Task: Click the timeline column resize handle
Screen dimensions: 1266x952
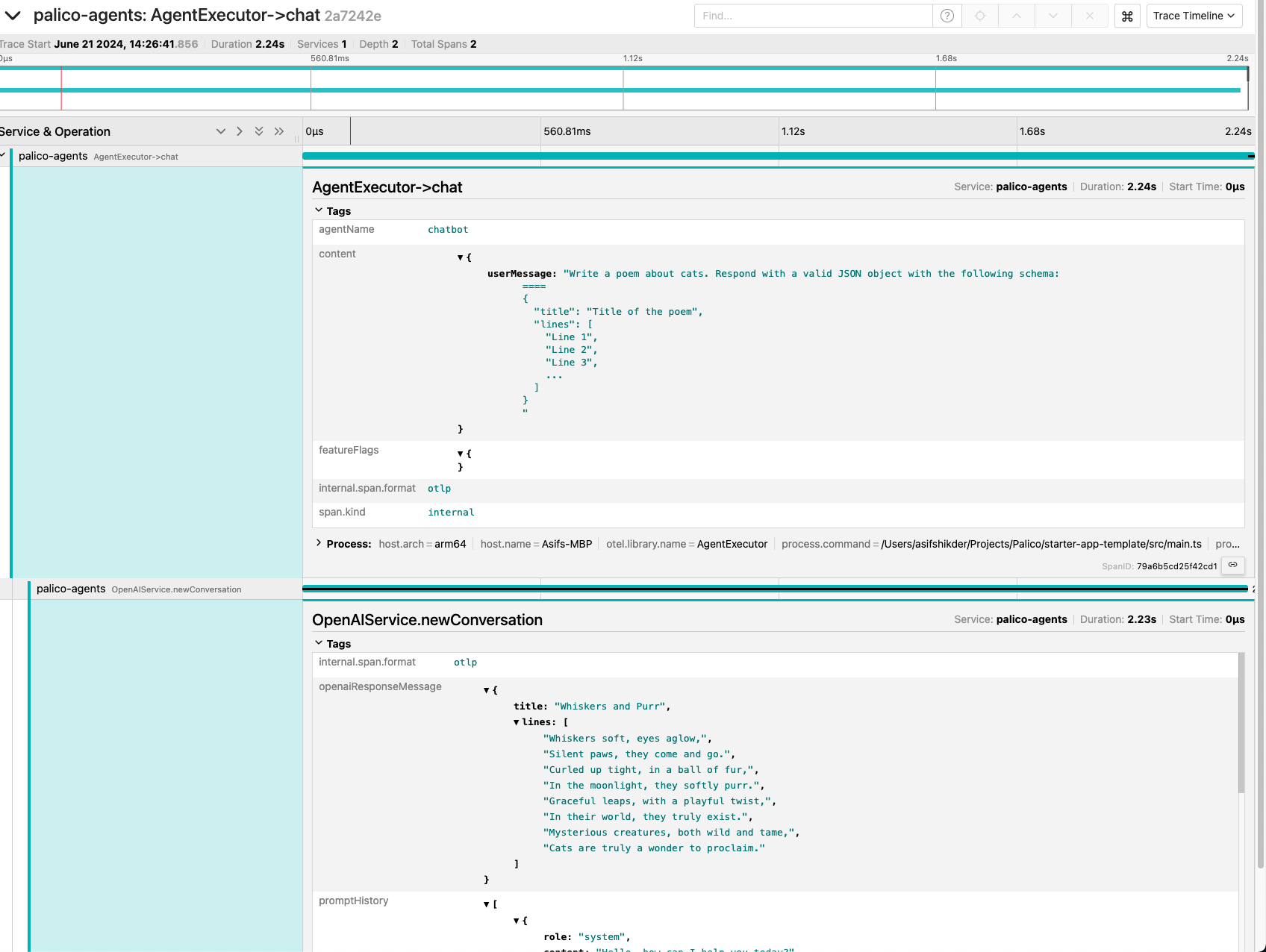Action: point(297,139)
